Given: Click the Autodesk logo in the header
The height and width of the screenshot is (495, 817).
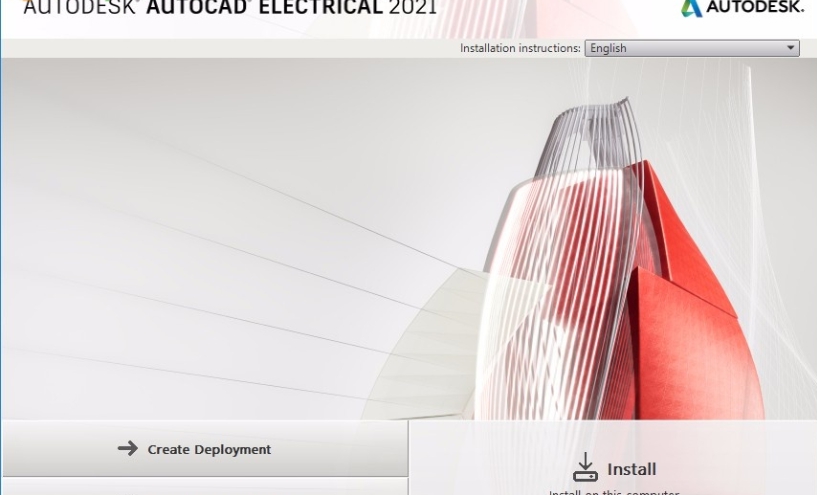Looking at the screenshot, I should [x=742, y=7].
